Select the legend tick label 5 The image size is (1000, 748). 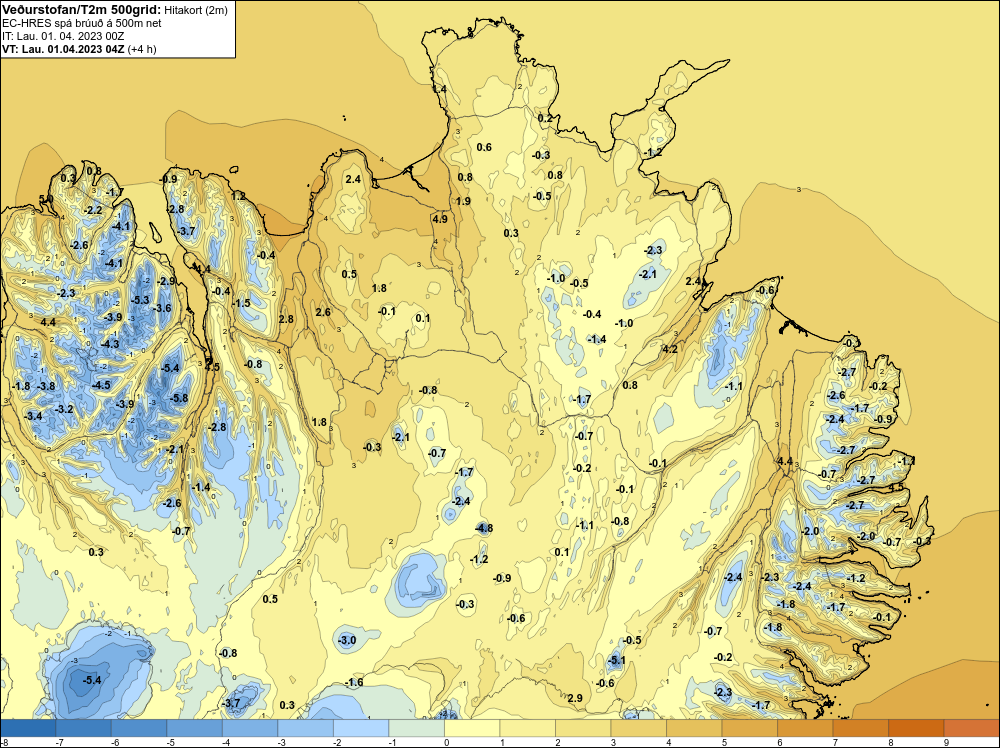click(724, 742)
